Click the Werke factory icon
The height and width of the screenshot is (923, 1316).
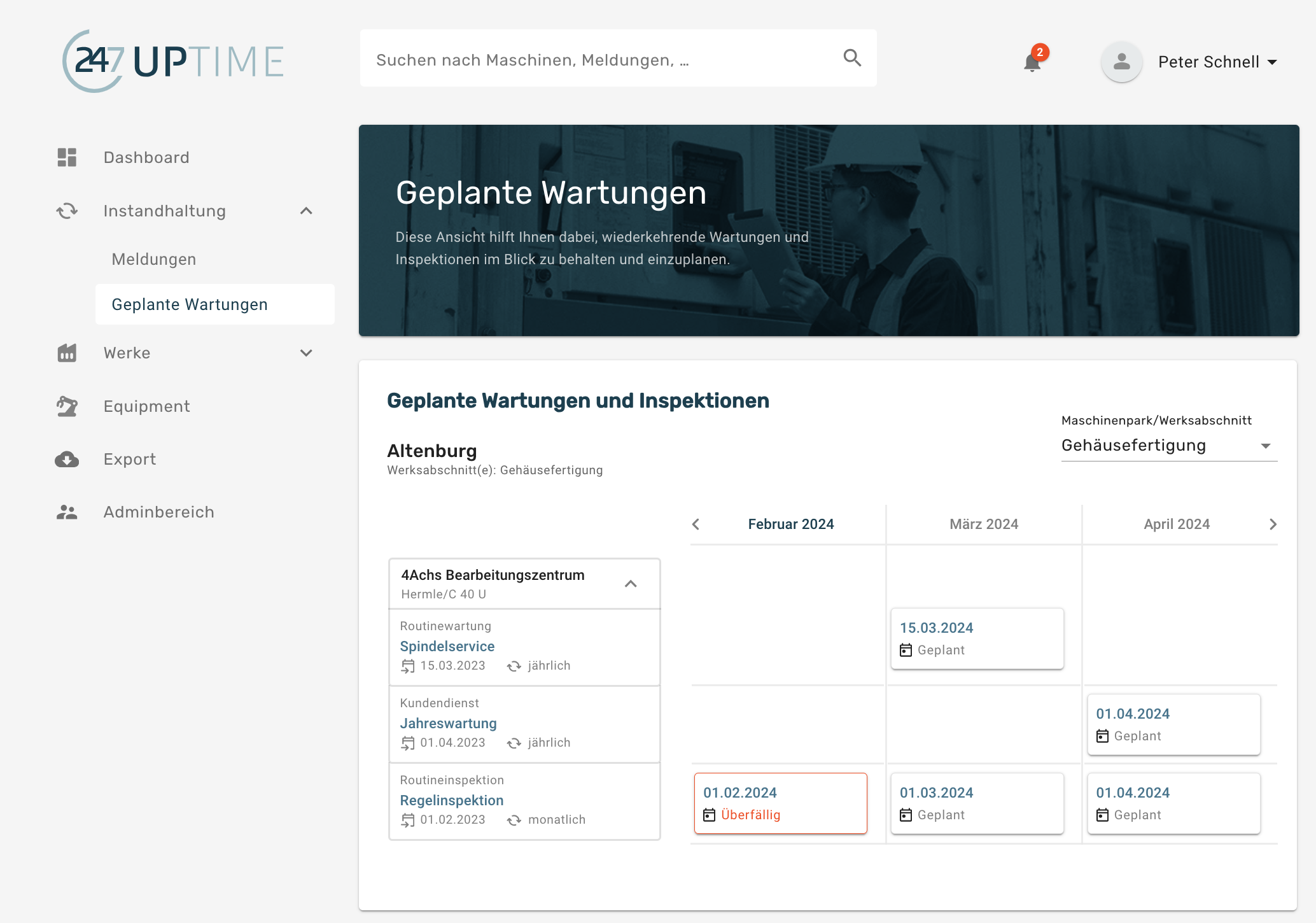click(x=67, y=353)
